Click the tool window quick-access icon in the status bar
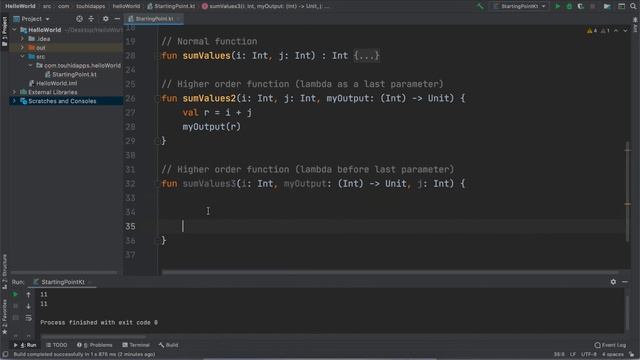Viewport: 640px width, 360px height. [5, 355]
